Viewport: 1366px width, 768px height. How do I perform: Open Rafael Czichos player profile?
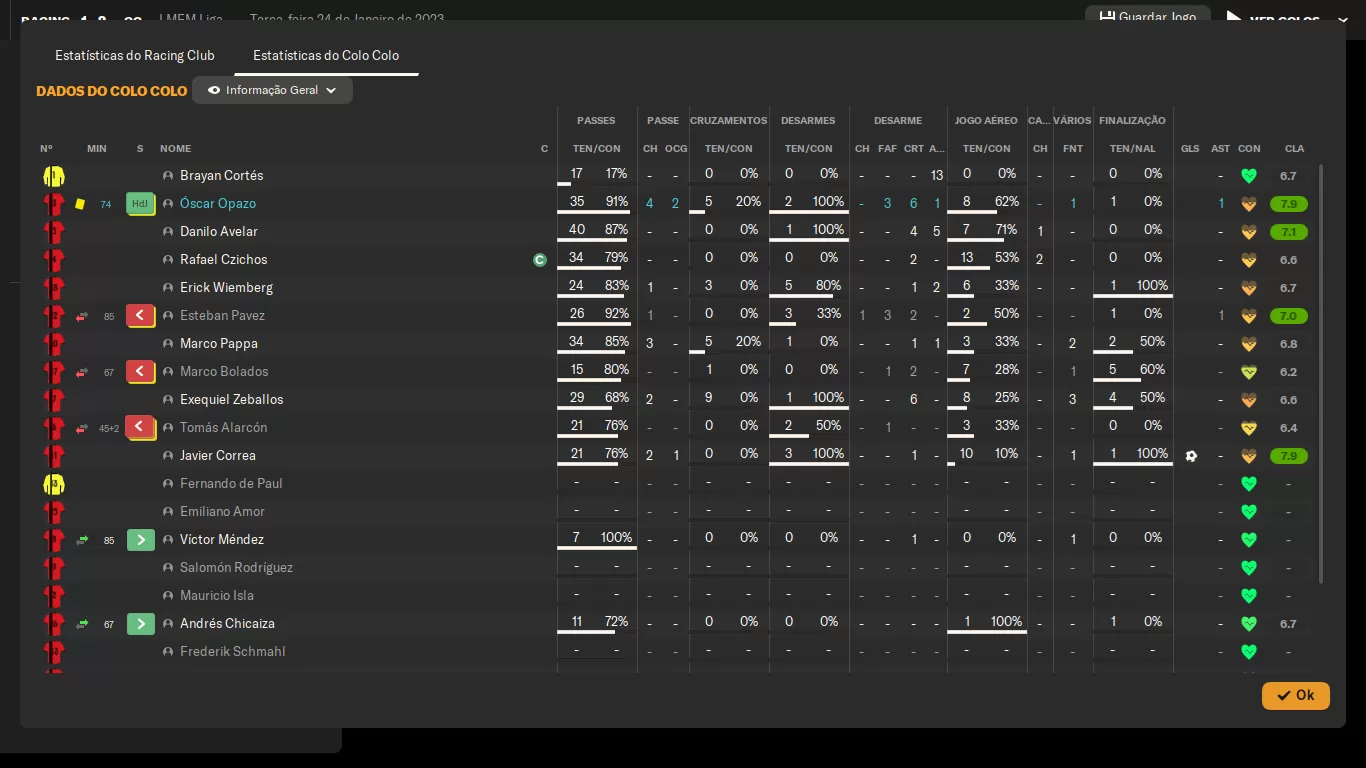tap(224, 260)
